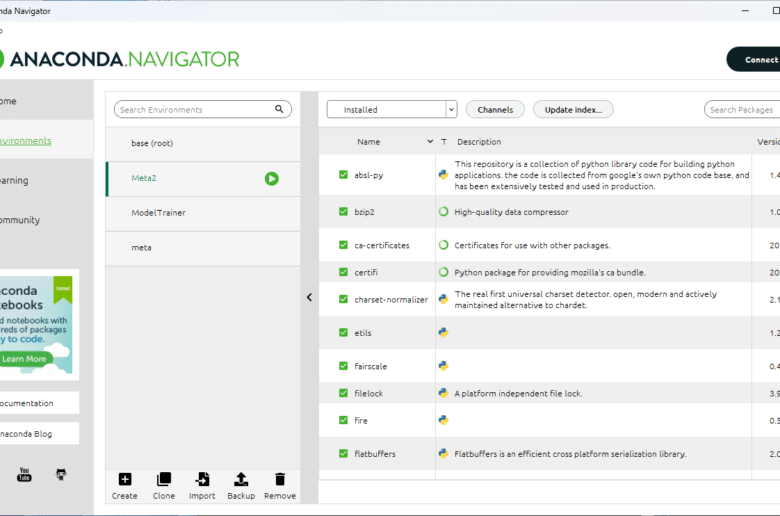Click the Python type icon for fairscale
The height and width of the screenshot is (516, 780).
pos(443,366)
